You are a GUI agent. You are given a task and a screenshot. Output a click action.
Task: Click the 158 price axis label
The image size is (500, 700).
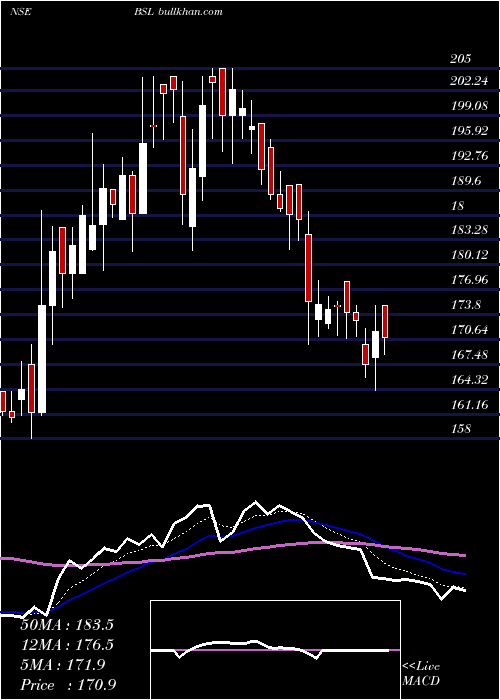coord(461,429)
